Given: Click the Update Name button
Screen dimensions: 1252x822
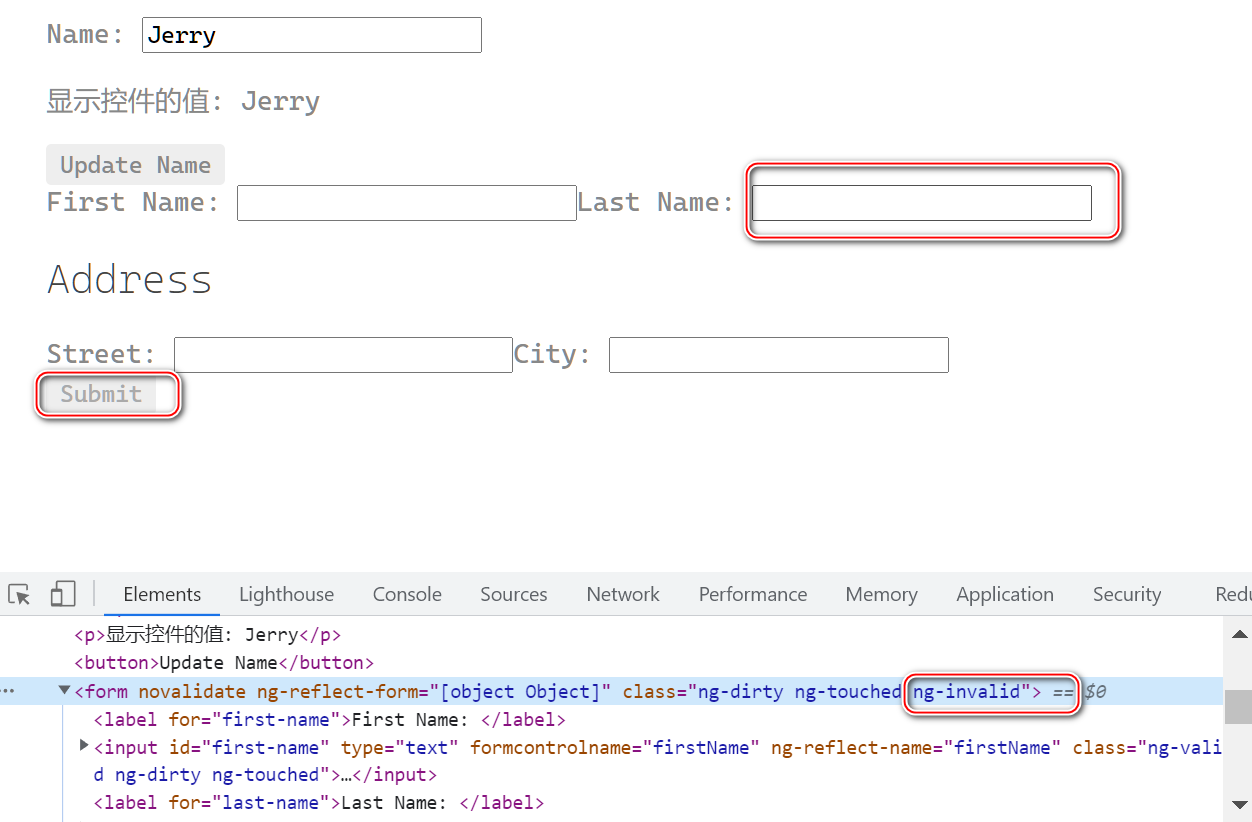Looking at the screenshot, I should 135,165.
